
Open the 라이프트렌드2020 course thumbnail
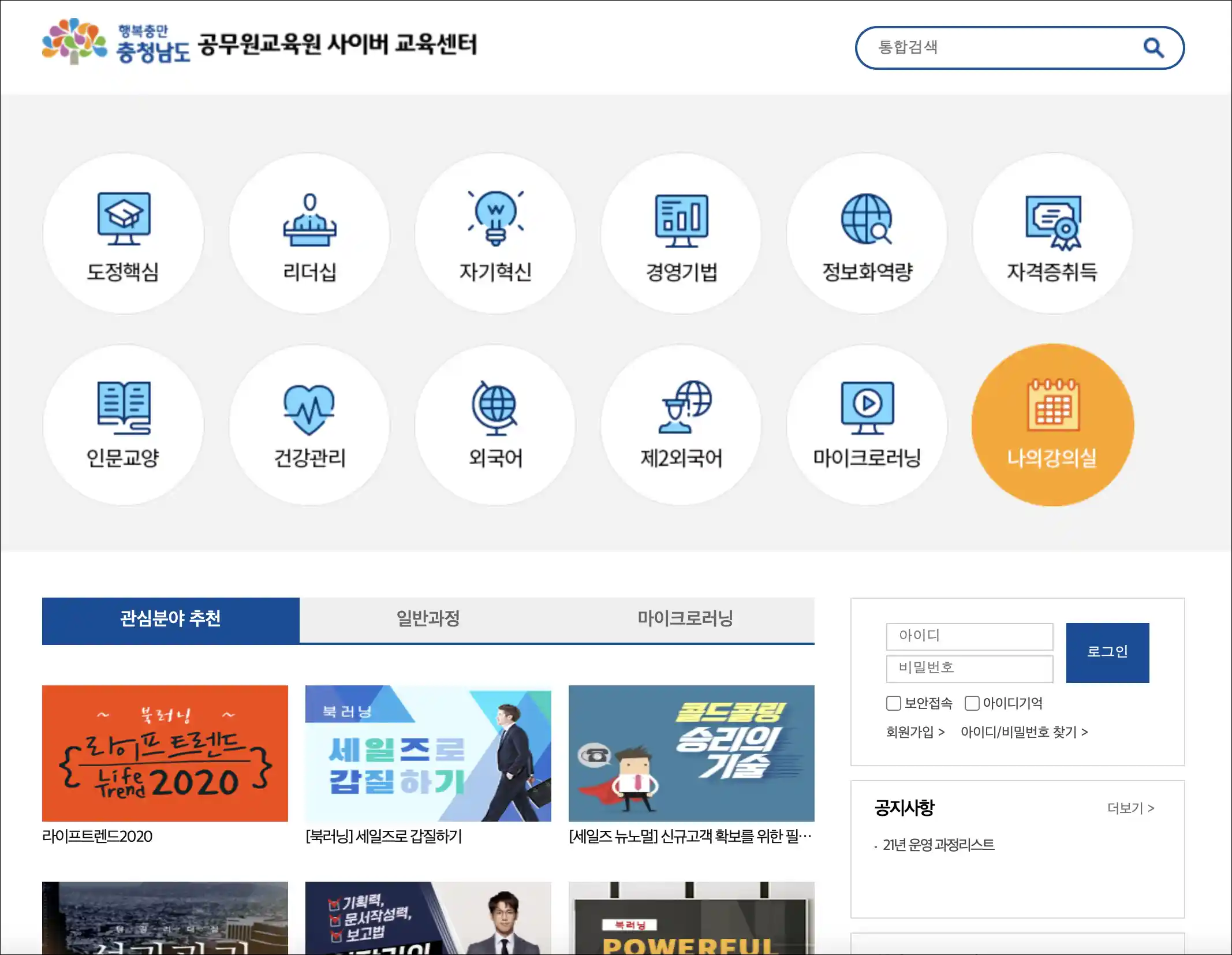coord(165,753)
